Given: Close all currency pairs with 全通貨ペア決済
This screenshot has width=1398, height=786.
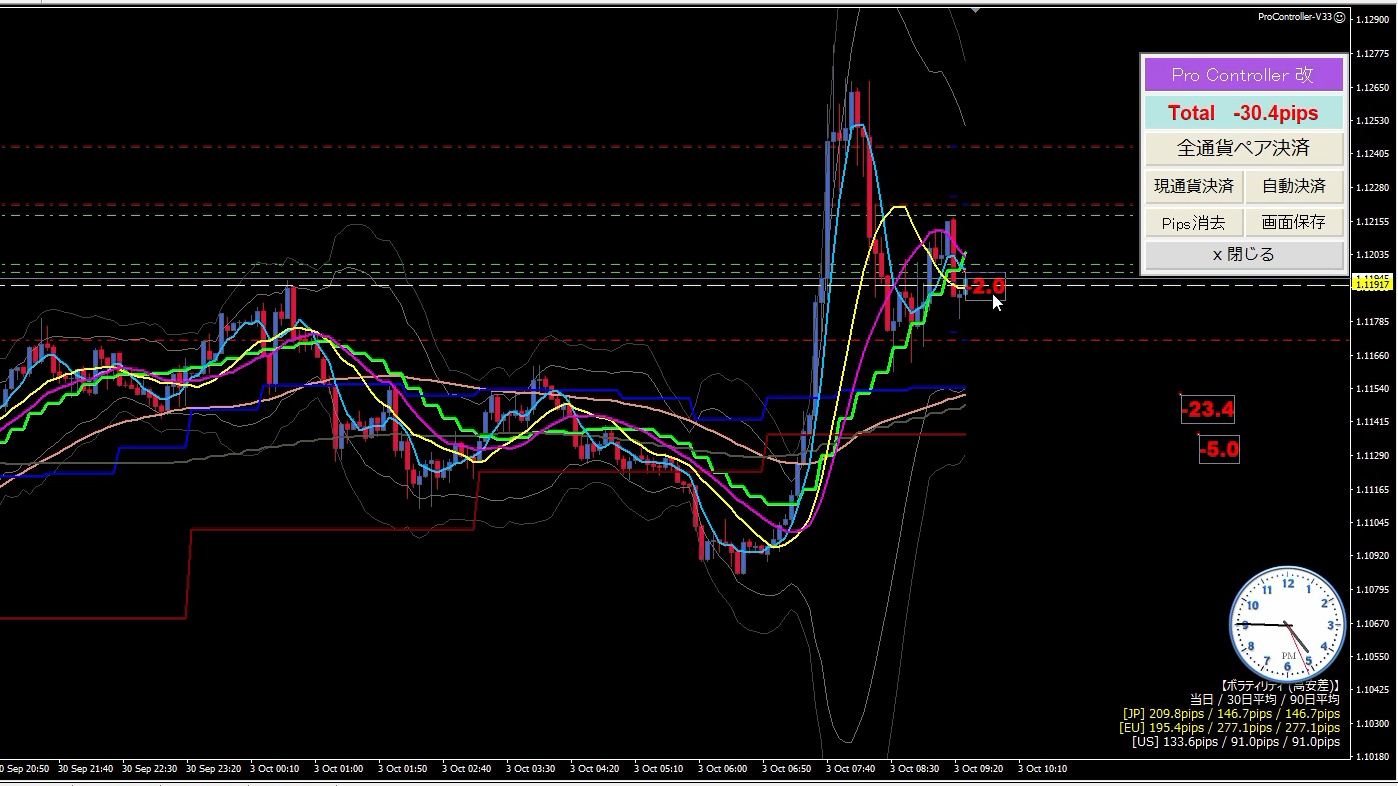Looking at the screenshot, I should [1243, 148].
